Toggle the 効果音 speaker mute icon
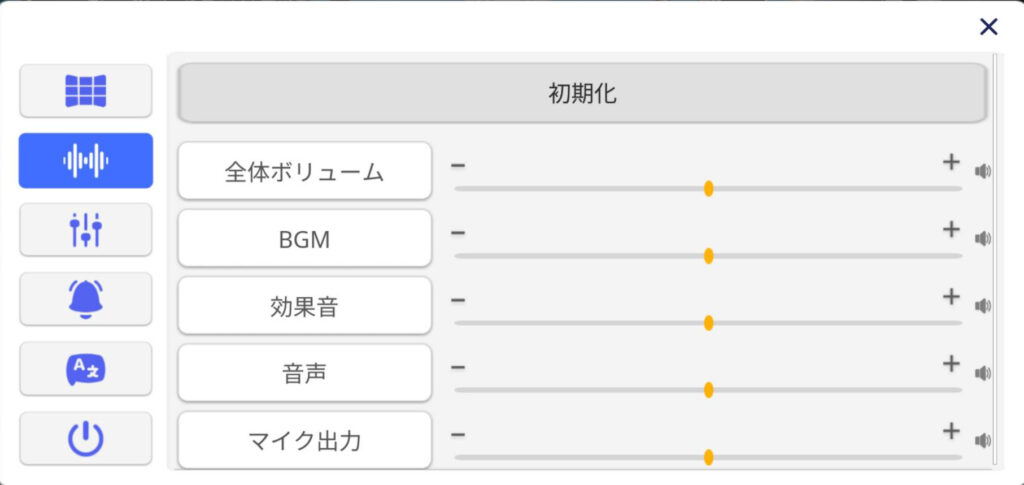The image size is (1024, 485). [x=983, y=306]
